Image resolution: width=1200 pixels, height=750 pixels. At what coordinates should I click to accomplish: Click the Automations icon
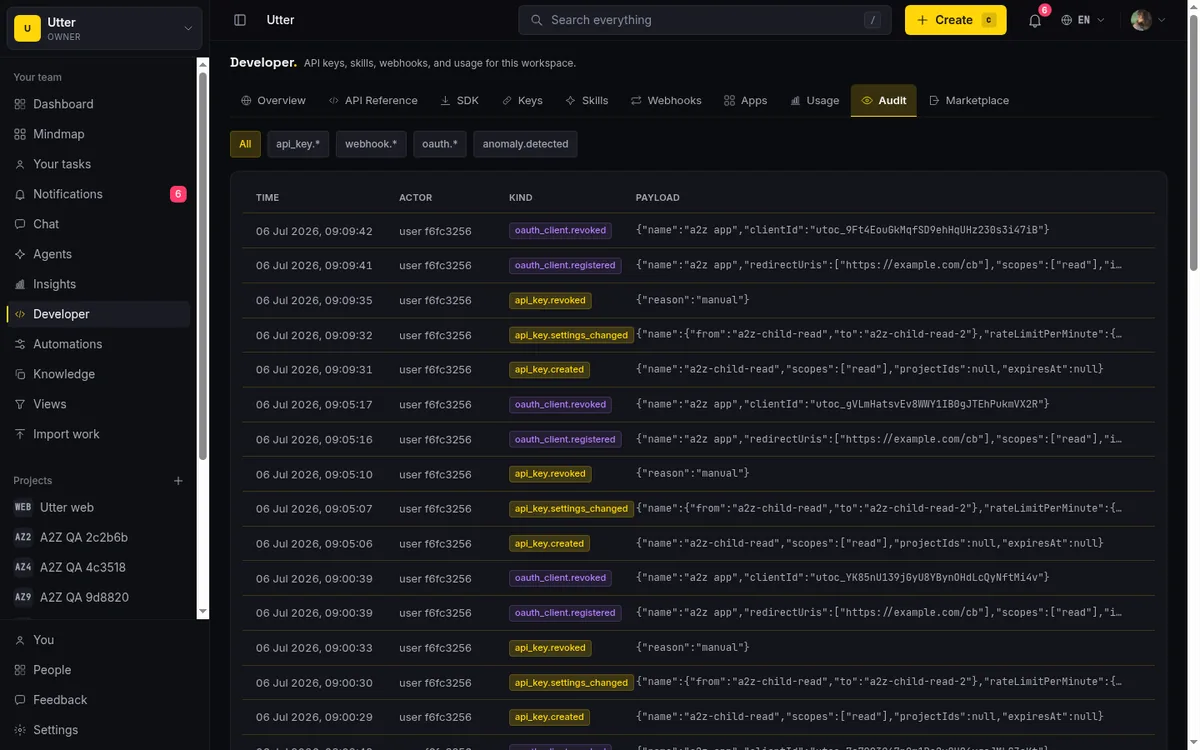point(20,344)
